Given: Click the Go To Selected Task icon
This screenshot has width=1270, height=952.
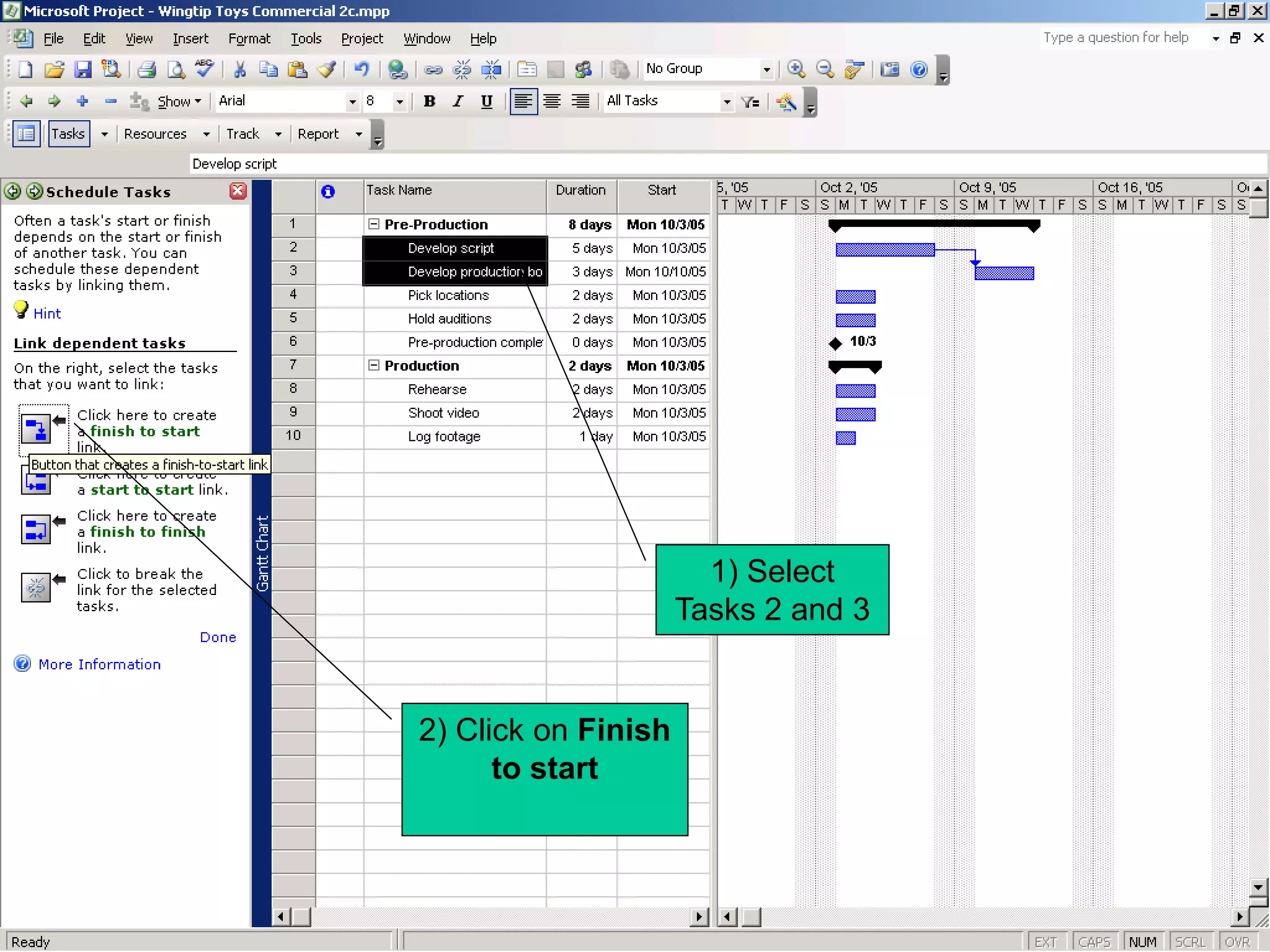Looking at the screenshot, I should (x=855, y=69).
